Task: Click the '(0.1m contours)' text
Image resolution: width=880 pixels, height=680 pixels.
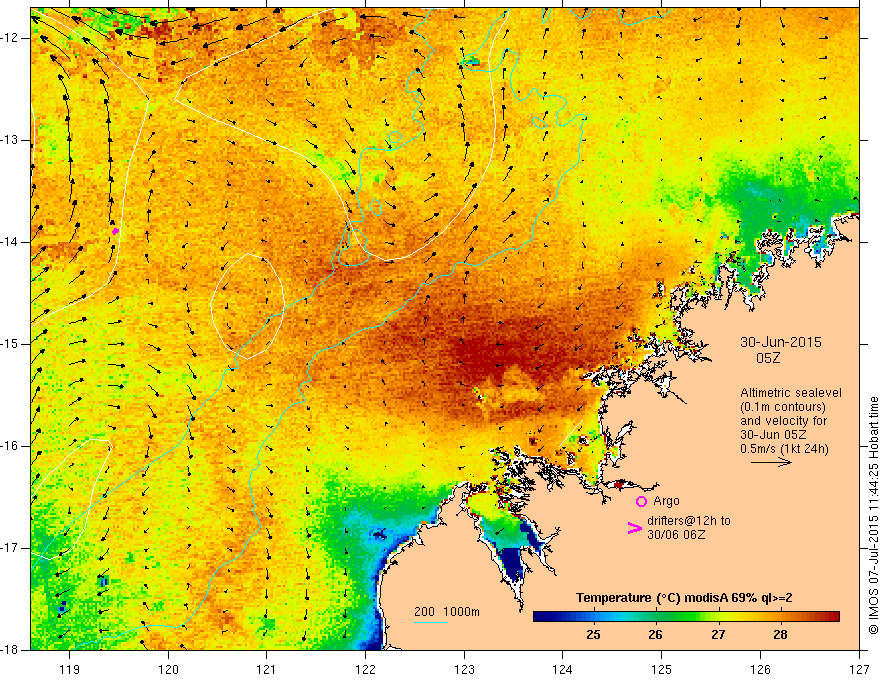Action: click(x=783, y=407)
